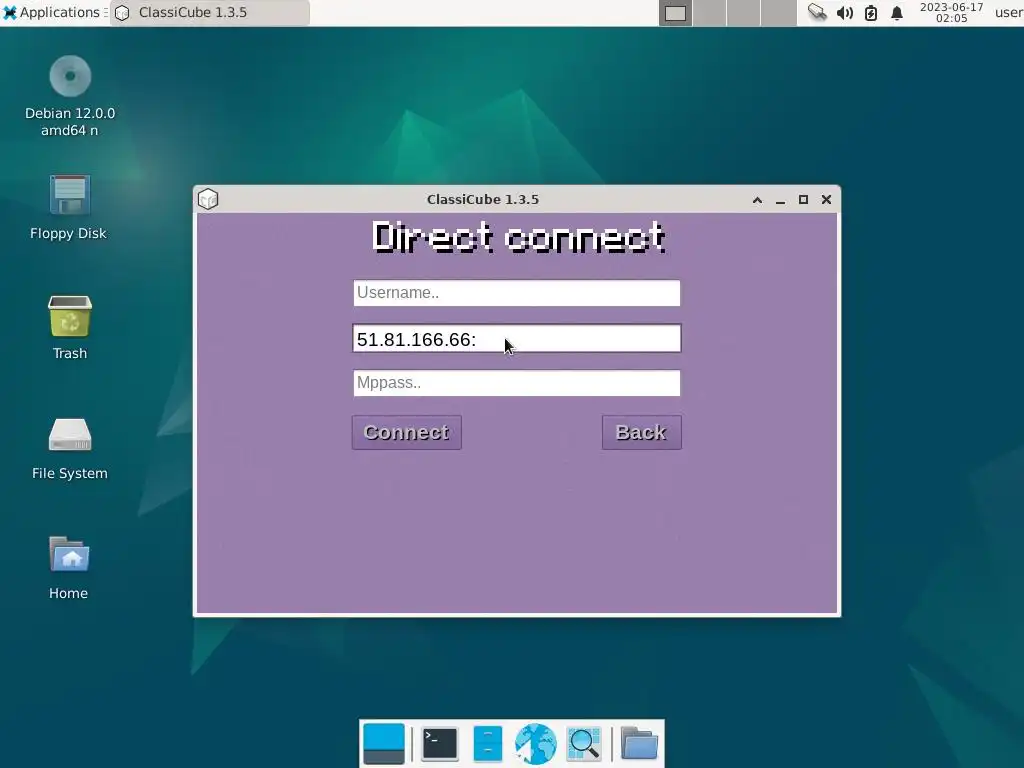Open the volume control icon
Viewport: 1024px width, 768px height.
pyautogui.click(x=844, y=12)
